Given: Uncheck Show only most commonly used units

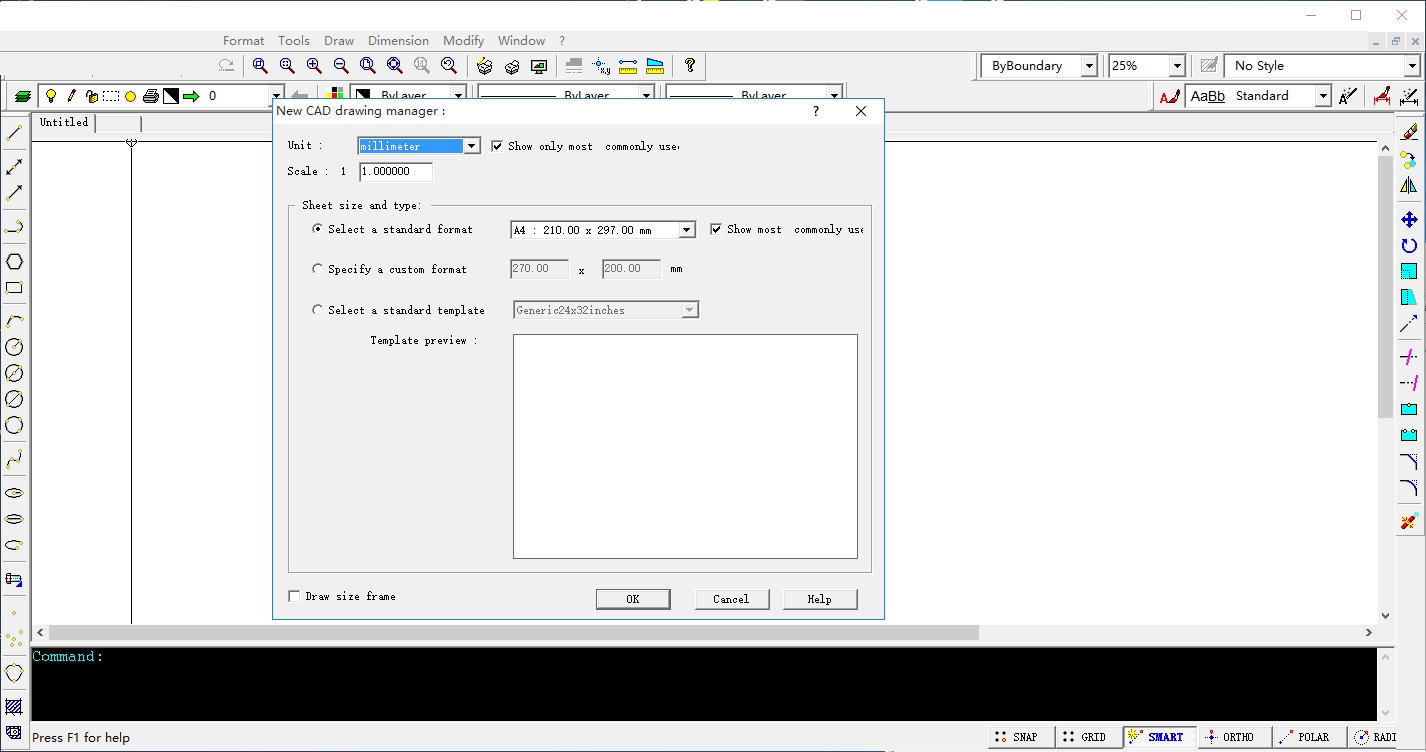Looking at the screenshot, I should (497, 146).
